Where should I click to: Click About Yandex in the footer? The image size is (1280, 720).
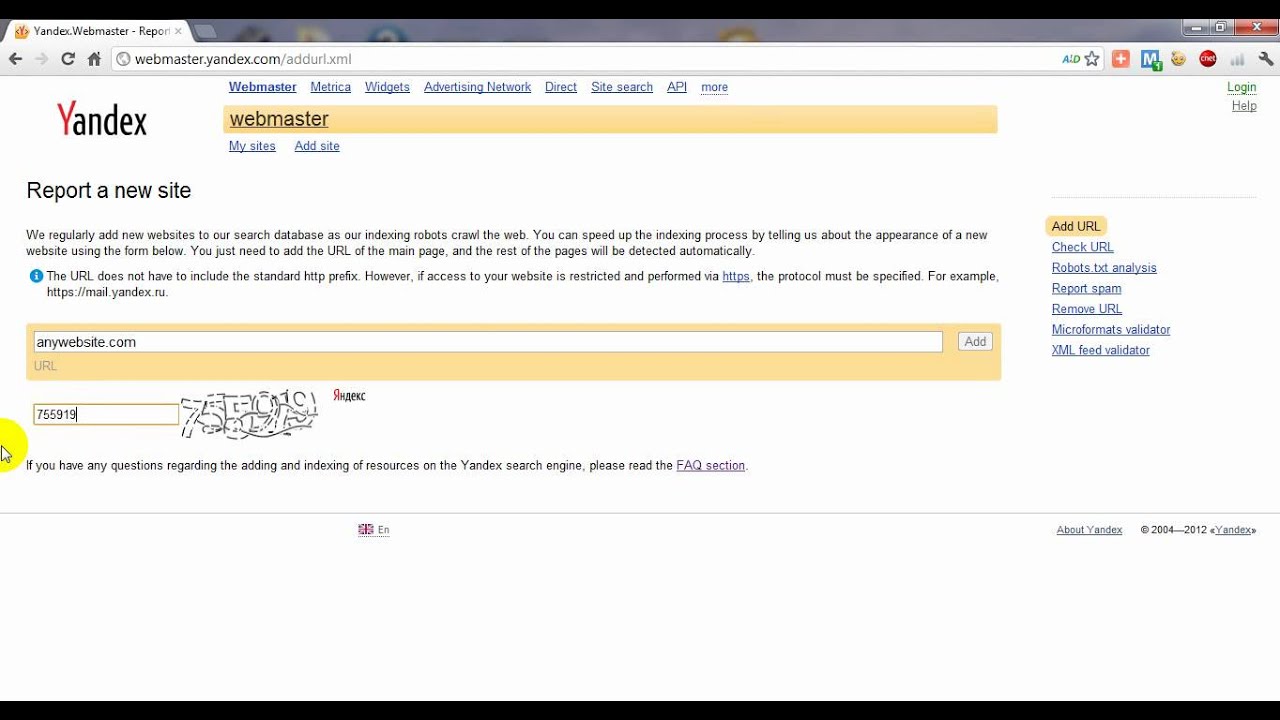pyautogui.click(x=1089, y=530)
